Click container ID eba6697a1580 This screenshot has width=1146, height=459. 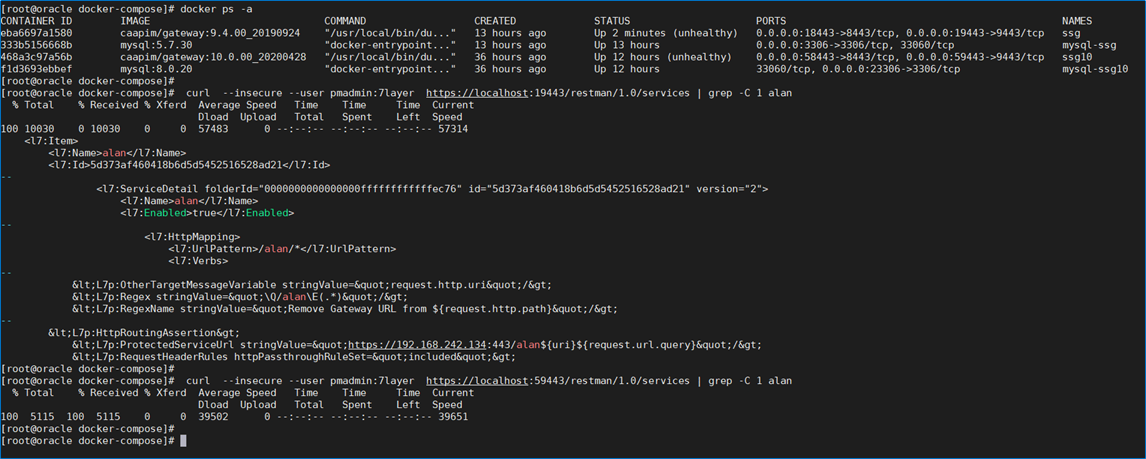click(37, 33)
